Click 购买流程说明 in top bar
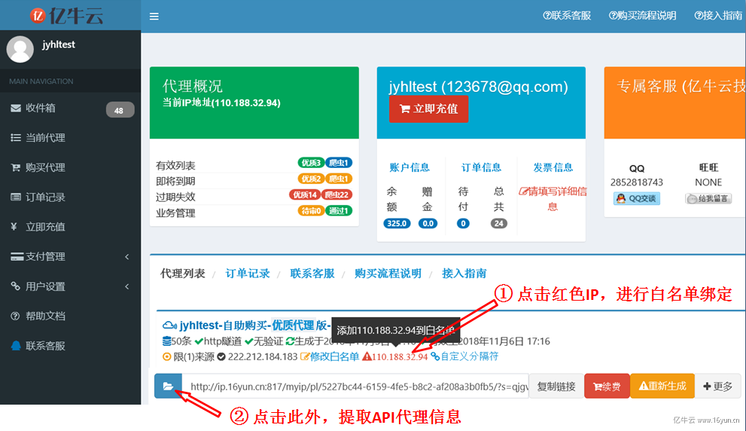Viewport: 746px width, 431px height. click(642, 16)
